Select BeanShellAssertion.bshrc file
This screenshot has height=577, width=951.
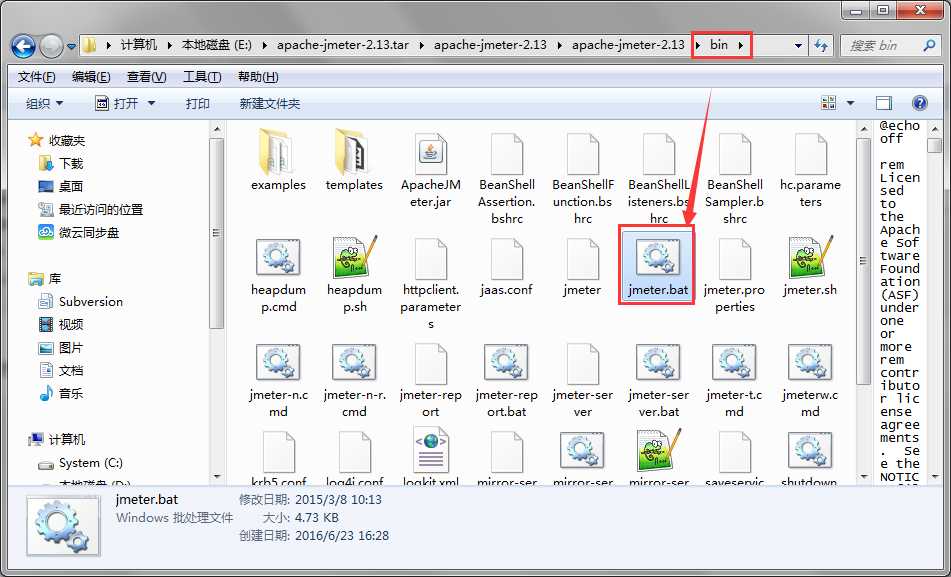pyautogui.click(x=506, y=178)
